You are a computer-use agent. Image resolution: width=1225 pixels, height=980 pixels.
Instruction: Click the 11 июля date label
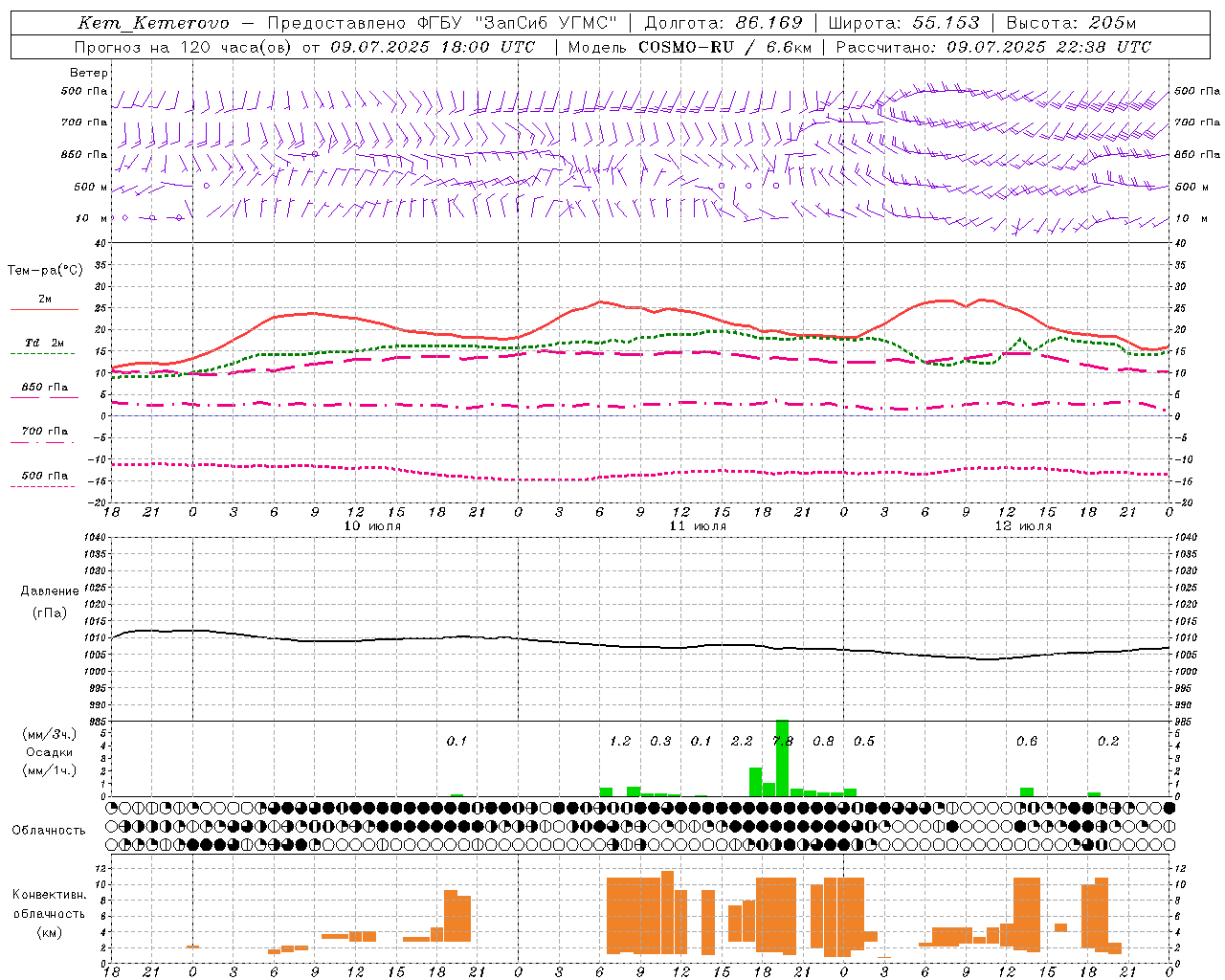pyautogui.click(x=698, y=525)
